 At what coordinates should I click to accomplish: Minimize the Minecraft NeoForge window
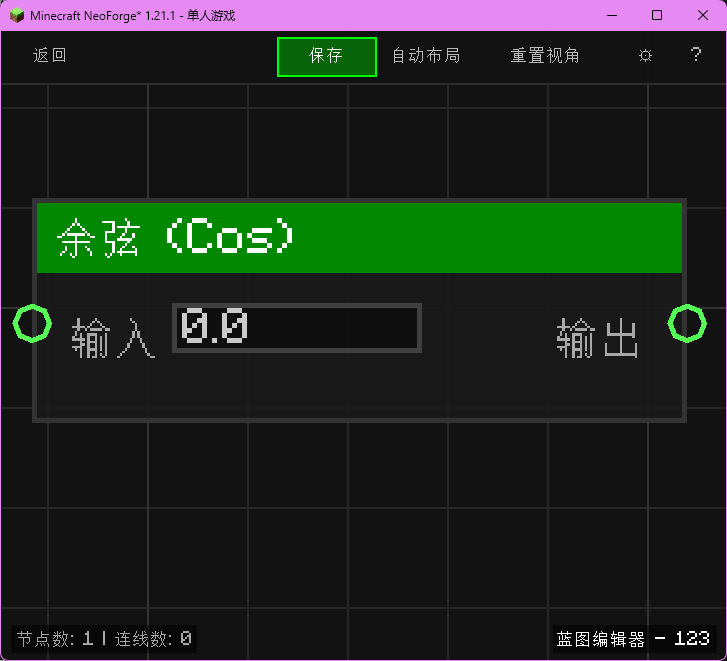611,15
